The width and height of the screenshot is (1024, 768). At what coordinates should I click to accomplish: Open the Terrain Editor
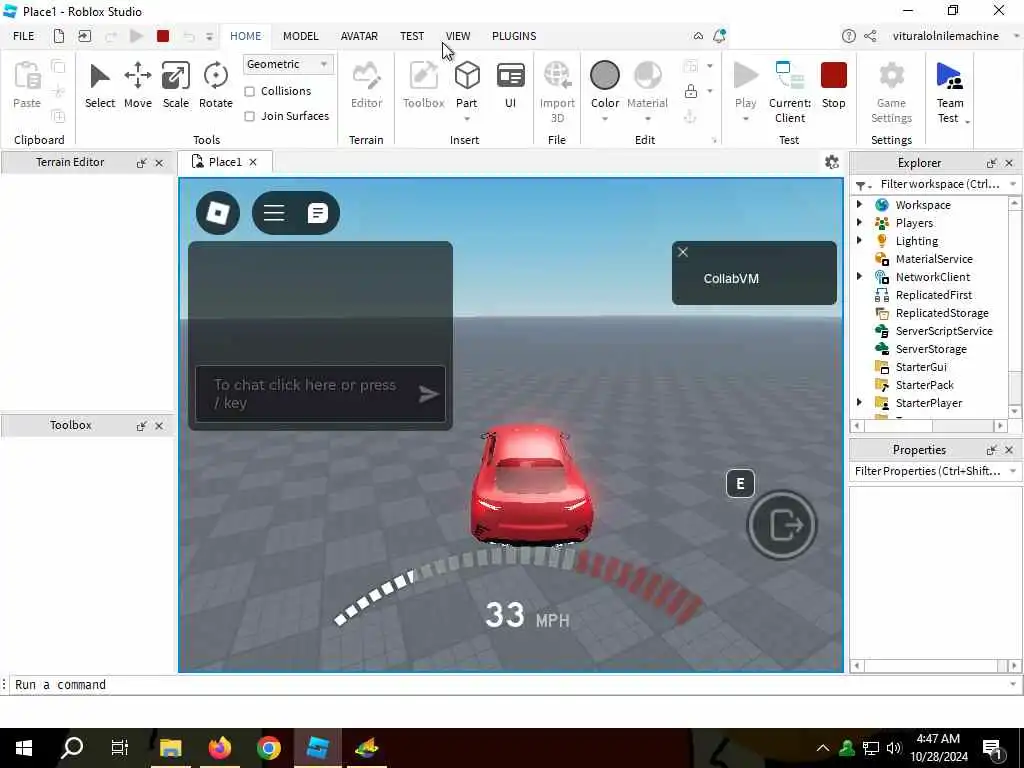pyautogui.click(x=366, y=85)
